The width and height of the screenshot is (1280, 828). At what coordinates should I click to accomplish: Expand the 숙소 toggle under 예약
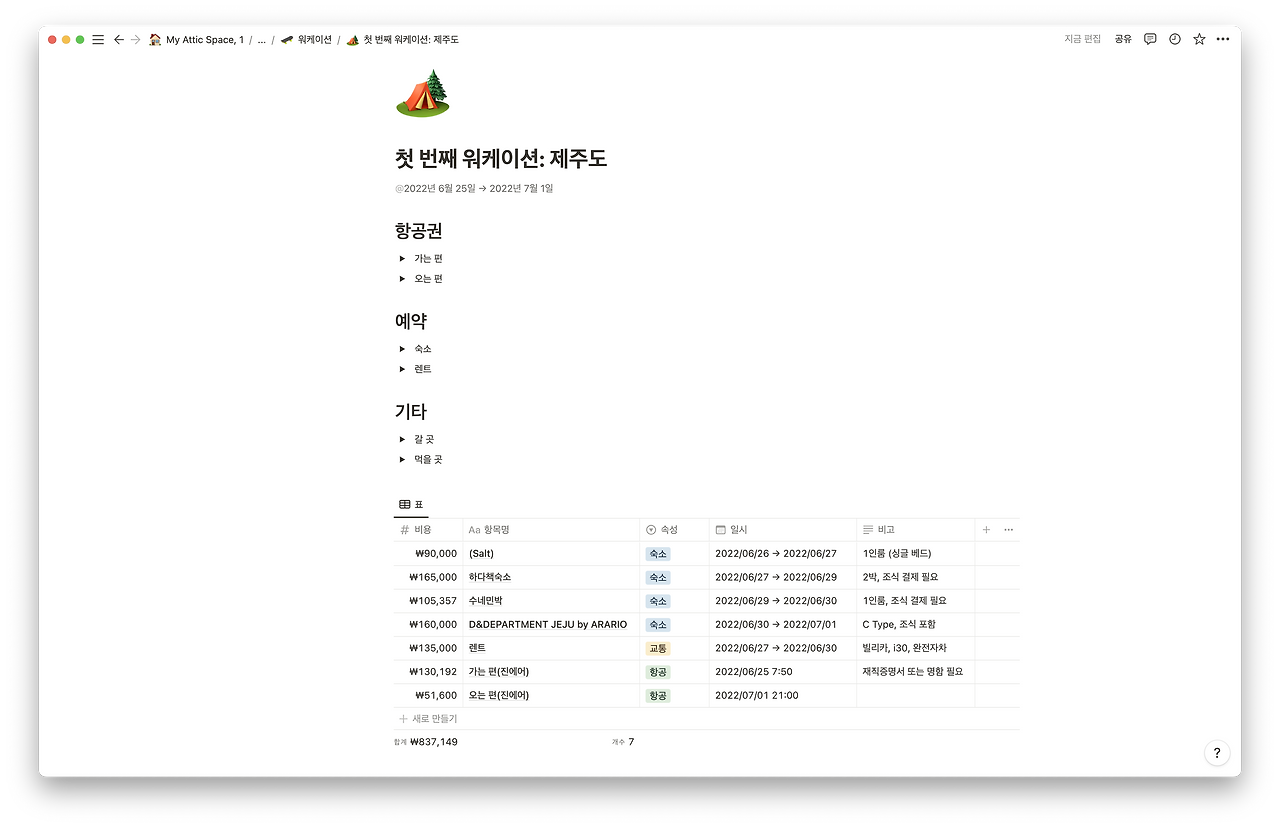click(403, 348)
